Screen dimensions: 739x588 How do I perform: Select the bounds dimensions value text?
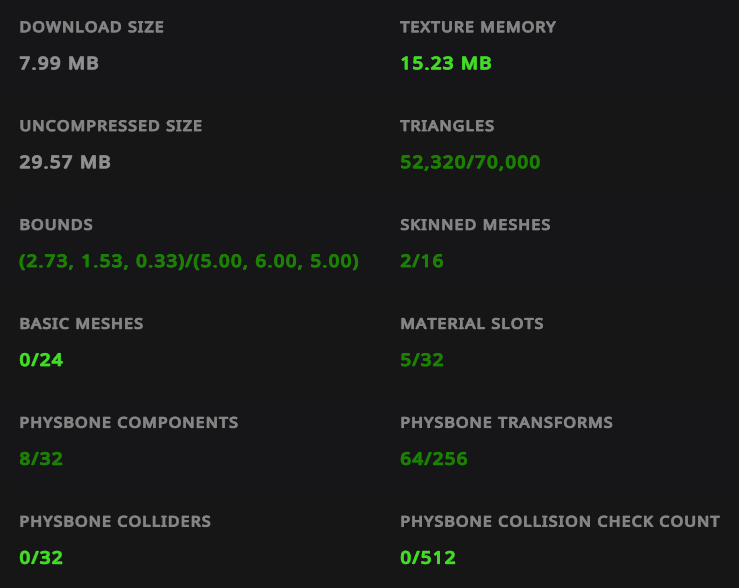[x=189, y=261]
